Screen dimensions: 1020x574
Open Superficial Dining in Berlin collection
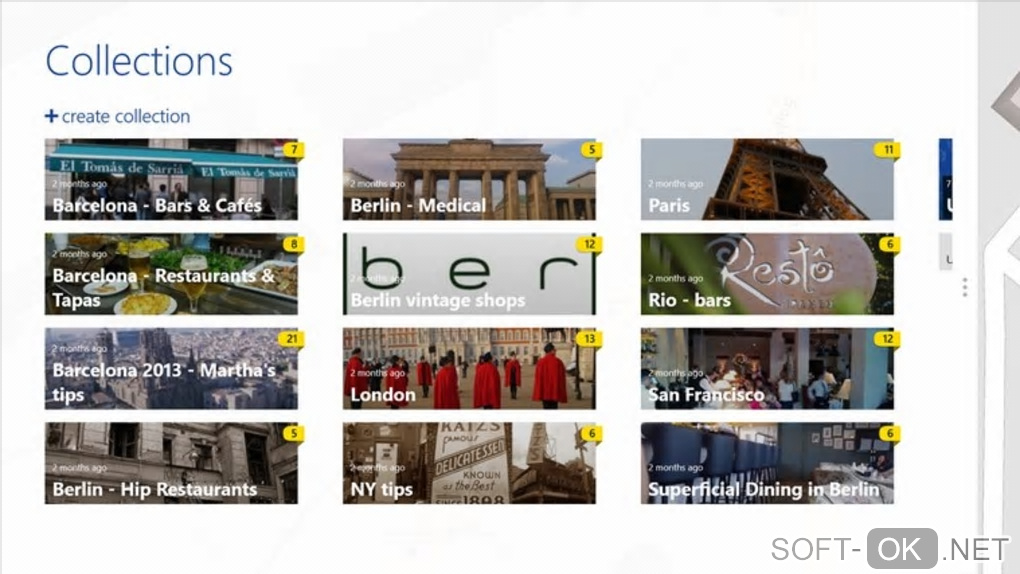pos(767,463)
